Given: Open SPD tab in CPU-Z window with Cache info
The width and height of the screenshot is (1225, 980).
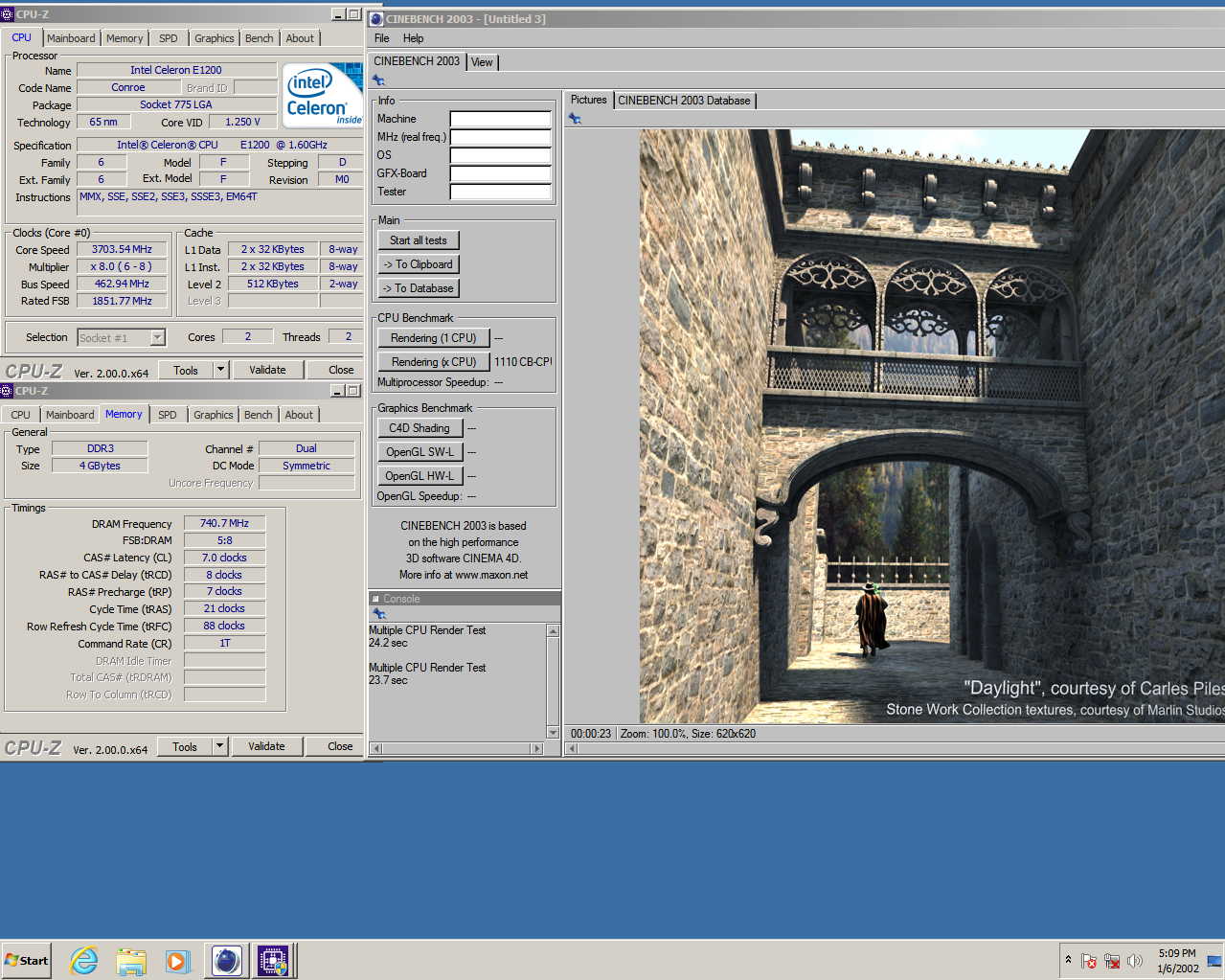Looking at the screenshot, I should click(169, 38).
